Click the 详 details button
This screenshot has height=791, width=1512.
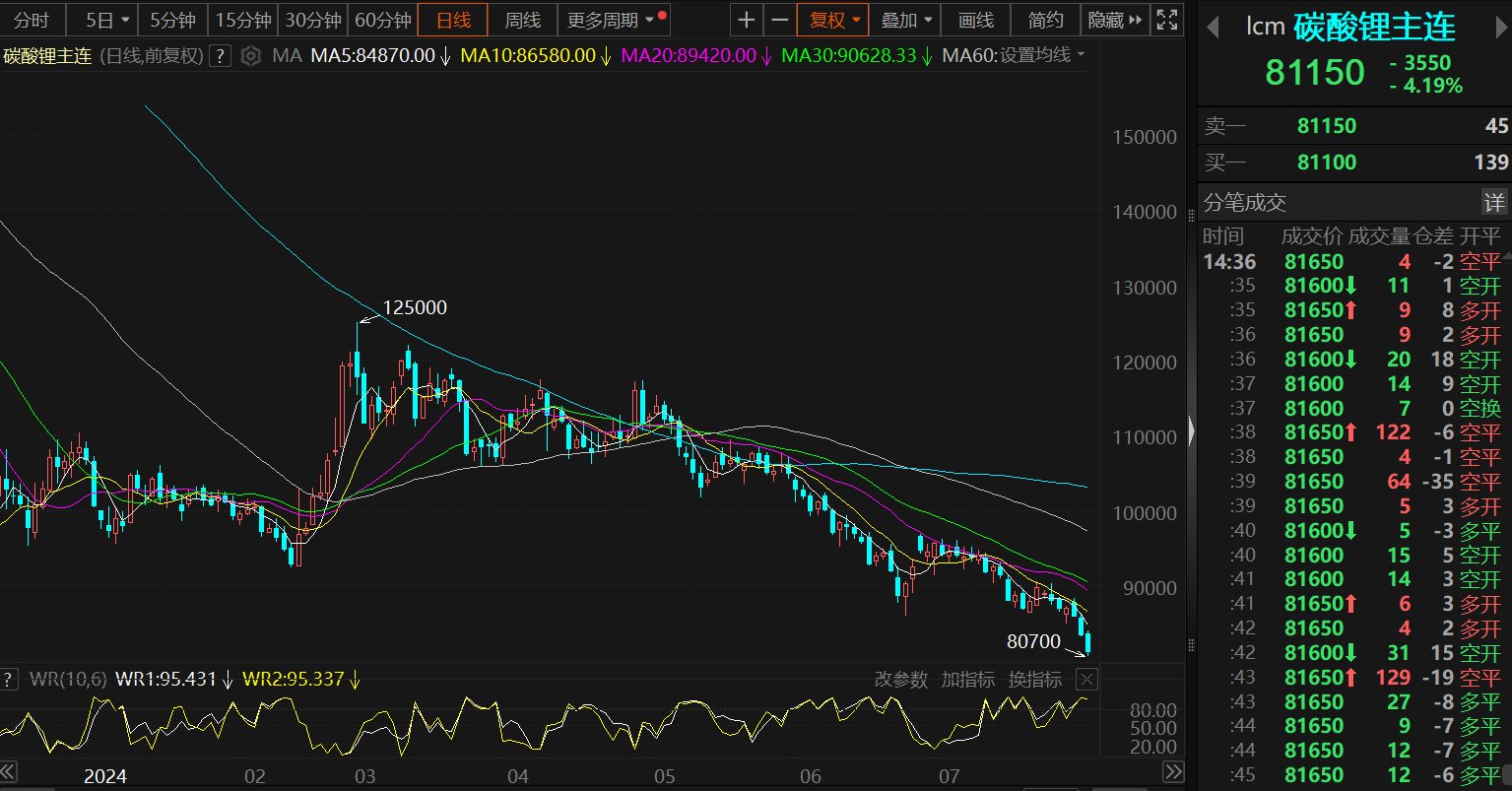click(x=1494, y=203)
